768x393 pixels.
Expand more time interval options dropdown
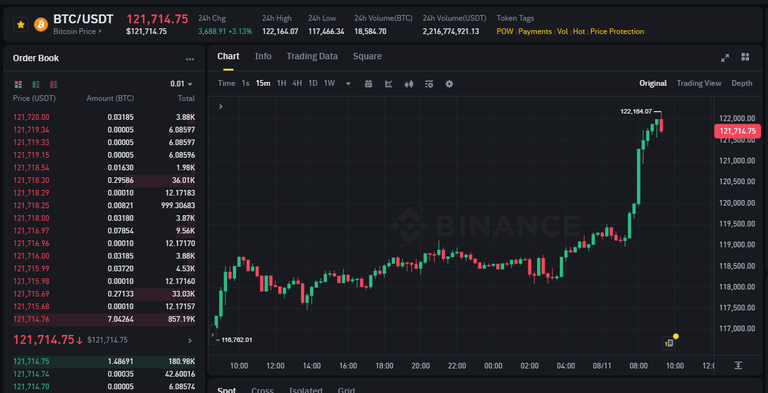348,83
